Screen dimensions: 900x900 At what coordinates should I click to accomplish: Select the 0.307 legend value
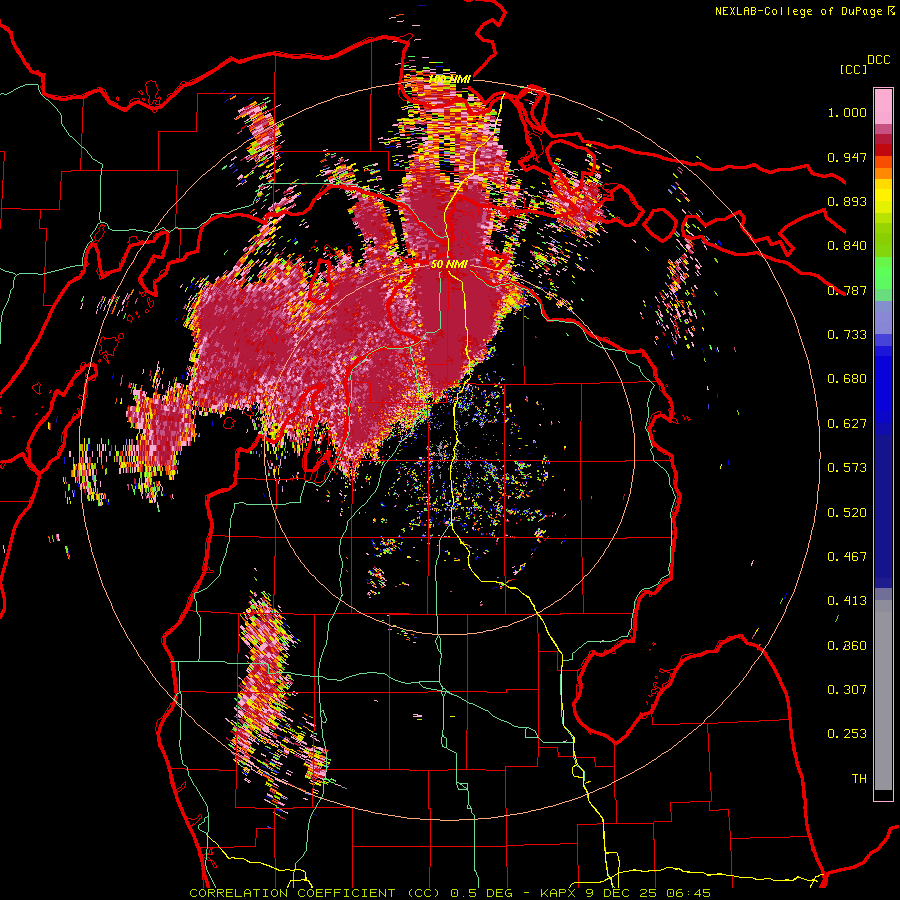[x=847, y=690]
